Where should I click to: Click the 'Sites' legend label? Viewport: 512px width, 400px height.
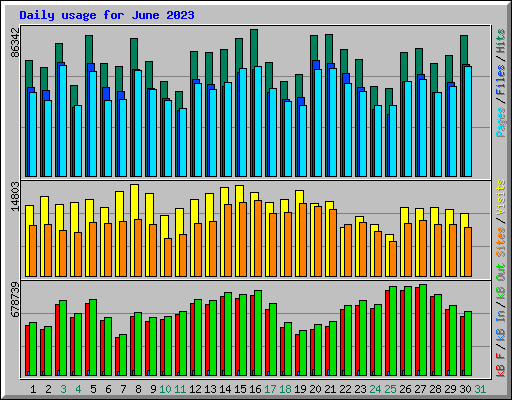[501, 242]
